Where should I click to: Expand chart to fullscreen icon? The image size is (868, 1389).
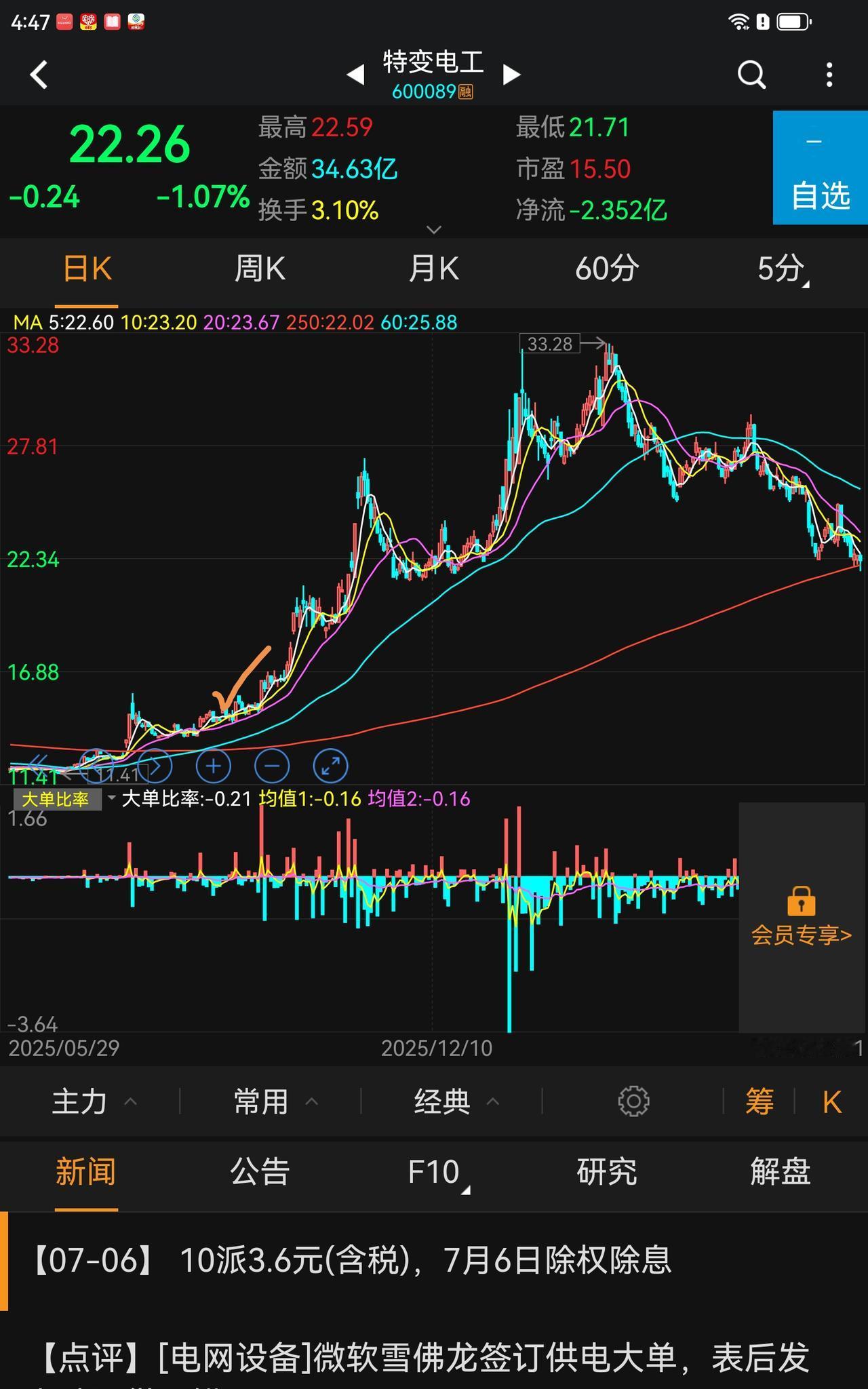coord(331,766)
